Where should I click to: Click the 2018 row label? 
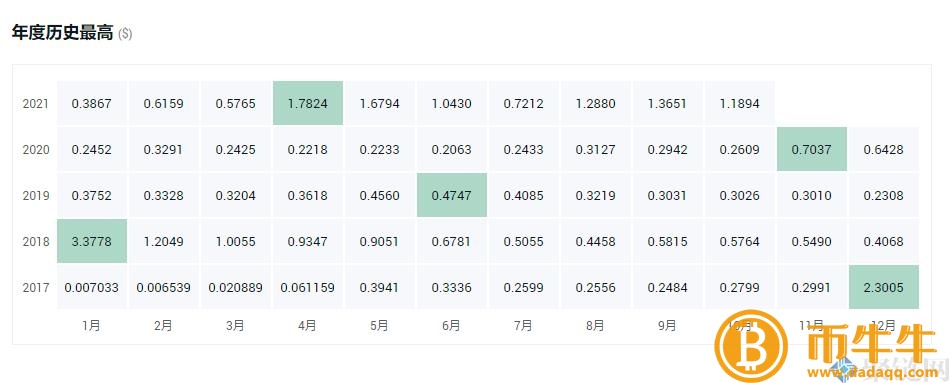click(x=36, y=241)
